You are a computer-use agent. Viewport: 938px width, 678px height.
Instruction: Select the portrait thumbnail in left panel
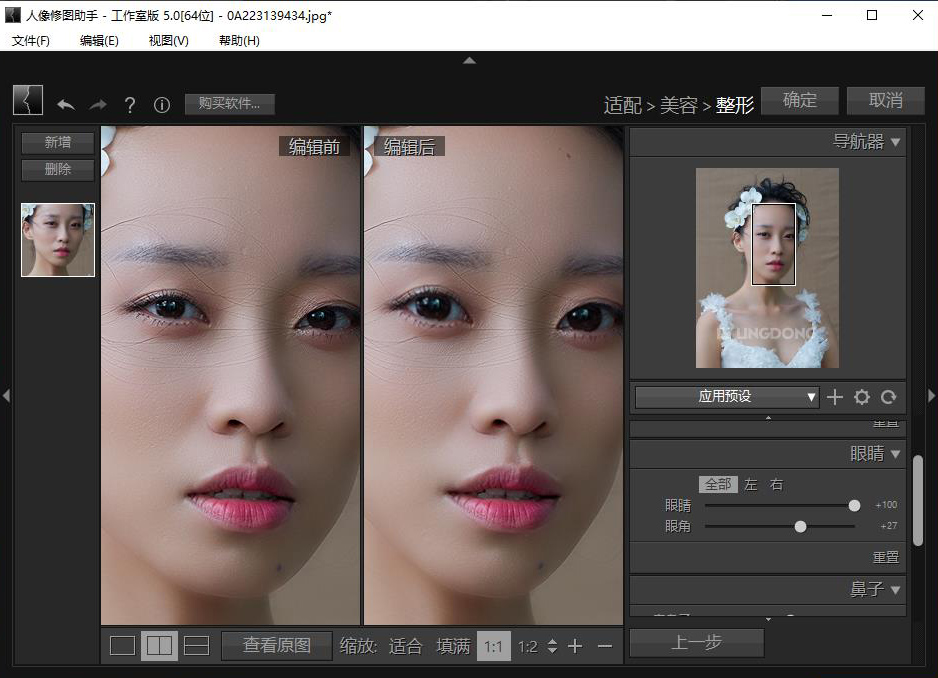tap(57, 240)
